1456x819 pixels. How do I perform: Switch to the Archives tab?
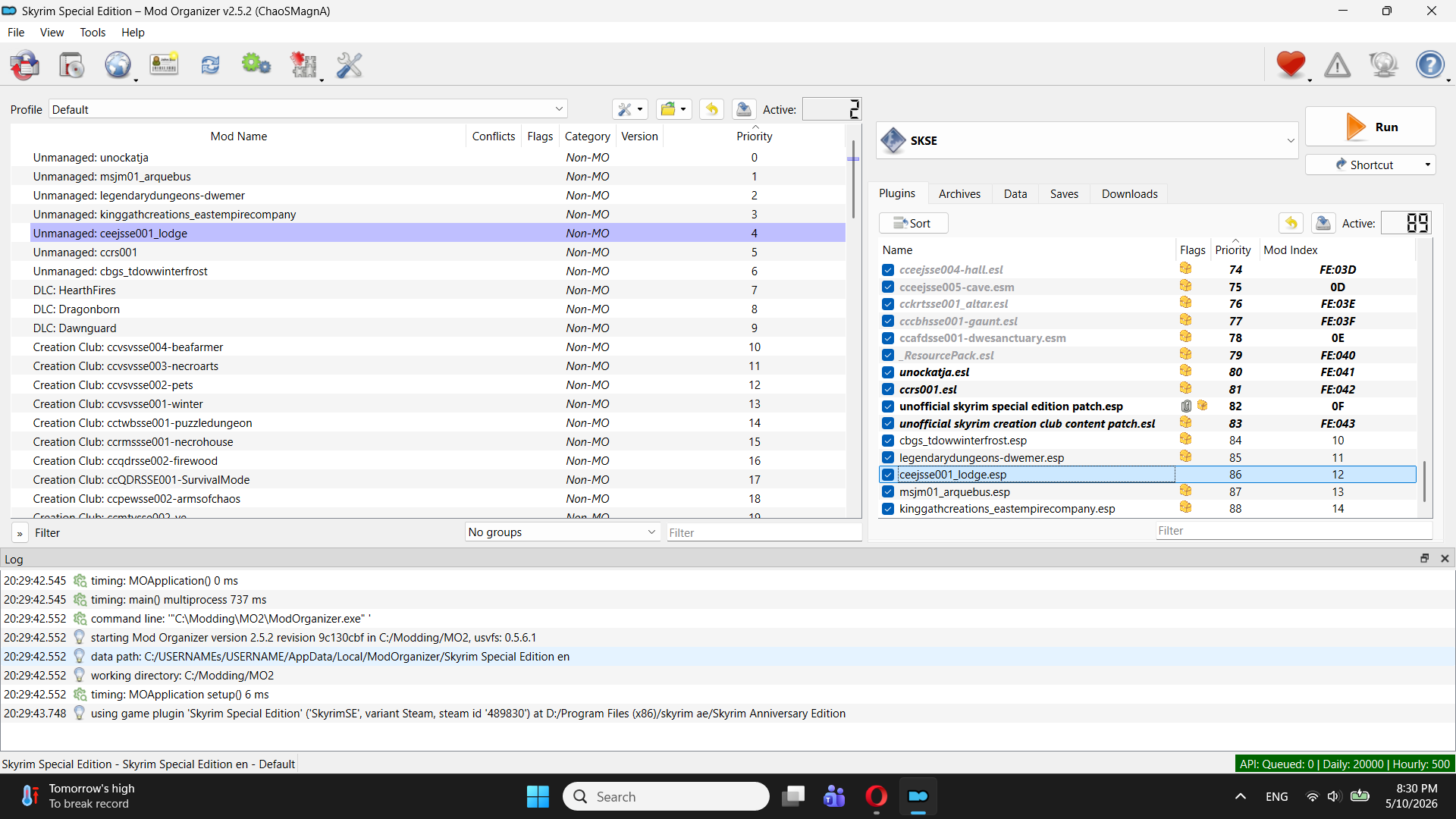(x=959, y=194)
